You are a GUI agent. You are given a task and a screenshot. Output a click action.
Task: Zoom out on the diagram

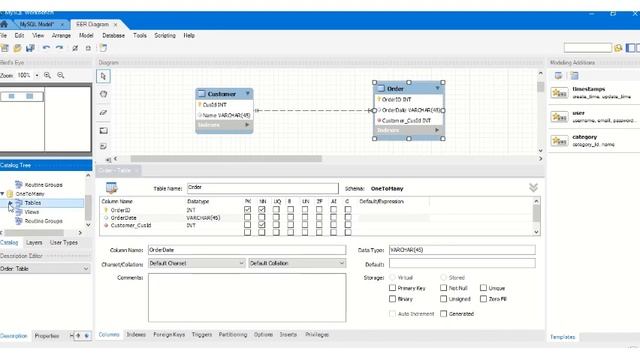pyautogui.click(x=61, y=76)
